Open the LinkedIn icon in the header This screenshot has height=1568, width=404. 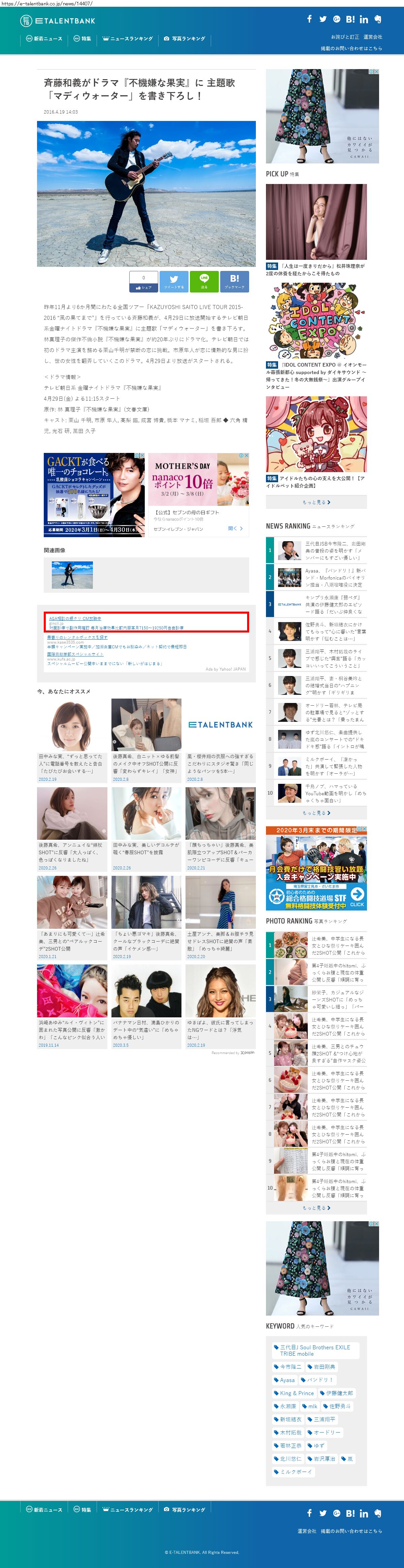coord(364,20)
